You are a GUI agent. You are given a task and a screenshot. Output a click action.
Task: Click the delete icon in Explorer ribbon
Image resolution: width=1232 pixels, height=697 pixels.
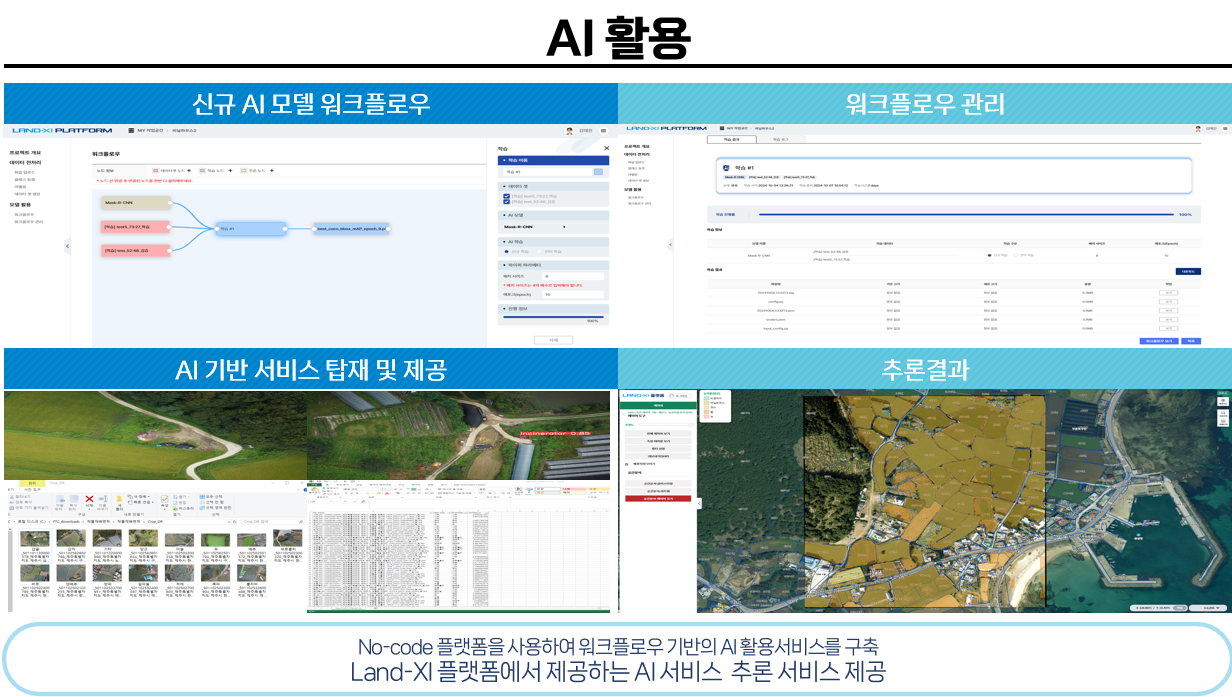point(89,498)
